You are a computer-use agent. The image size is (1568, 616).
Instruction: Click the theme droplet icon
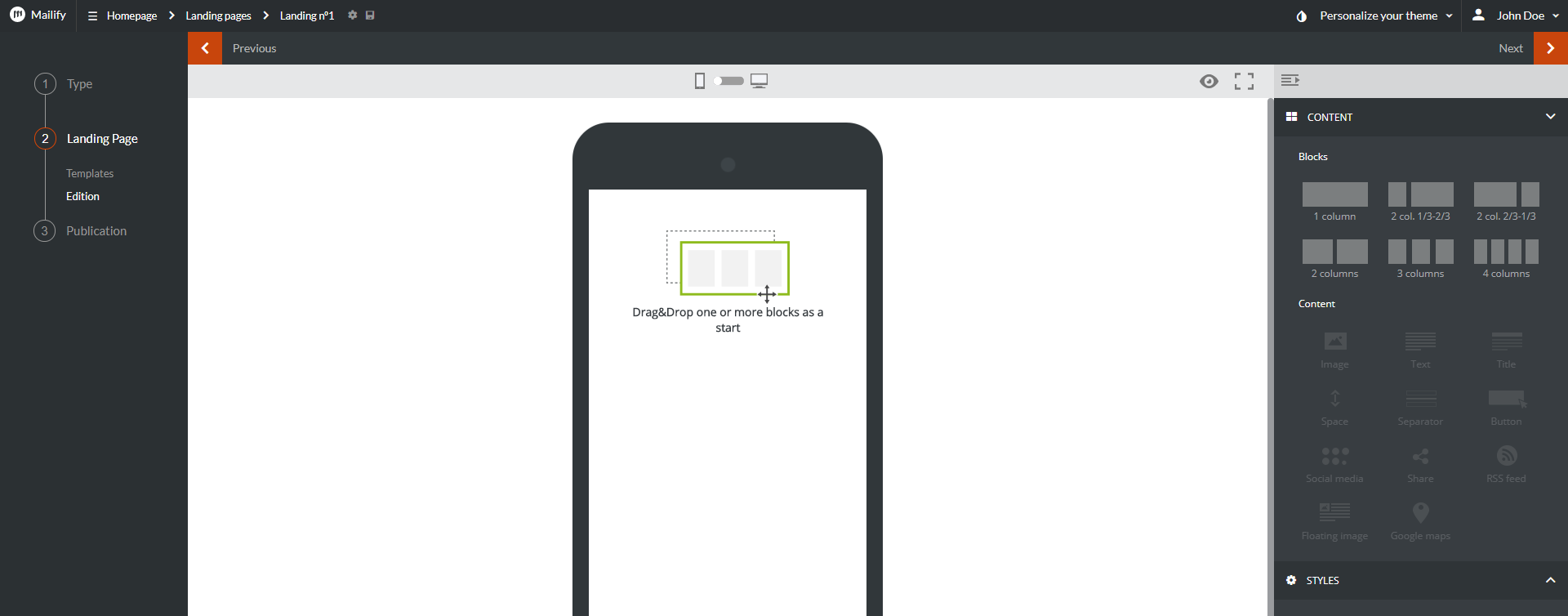tap(1302, 16)
